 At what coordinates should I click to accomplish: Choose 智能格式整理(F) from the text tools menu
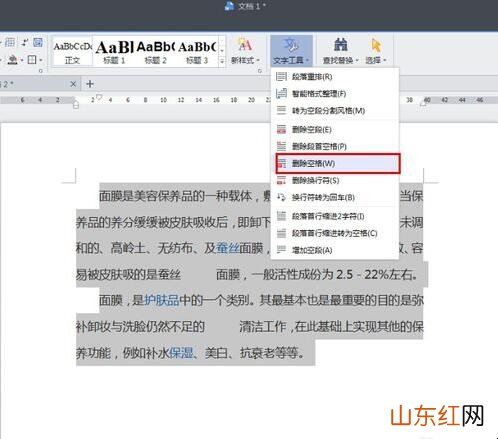(335, 94)
